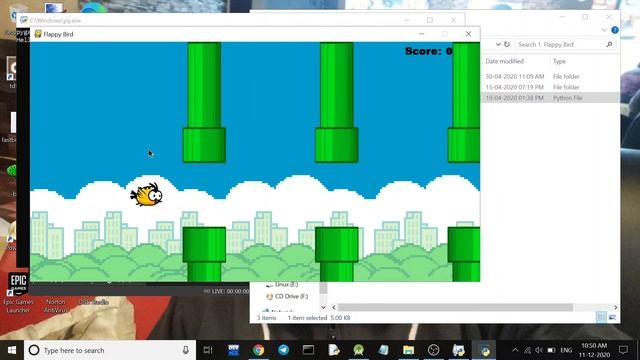Click Explorer horizontal scroll left arrow
The width and height of the screenshot is (640, 360).
(334, 307)
